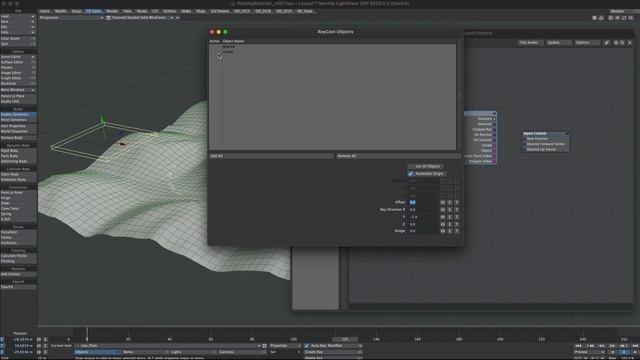Click E button for Ray Direction X
This screenshot has width=640, height=360.
point(450,210)
